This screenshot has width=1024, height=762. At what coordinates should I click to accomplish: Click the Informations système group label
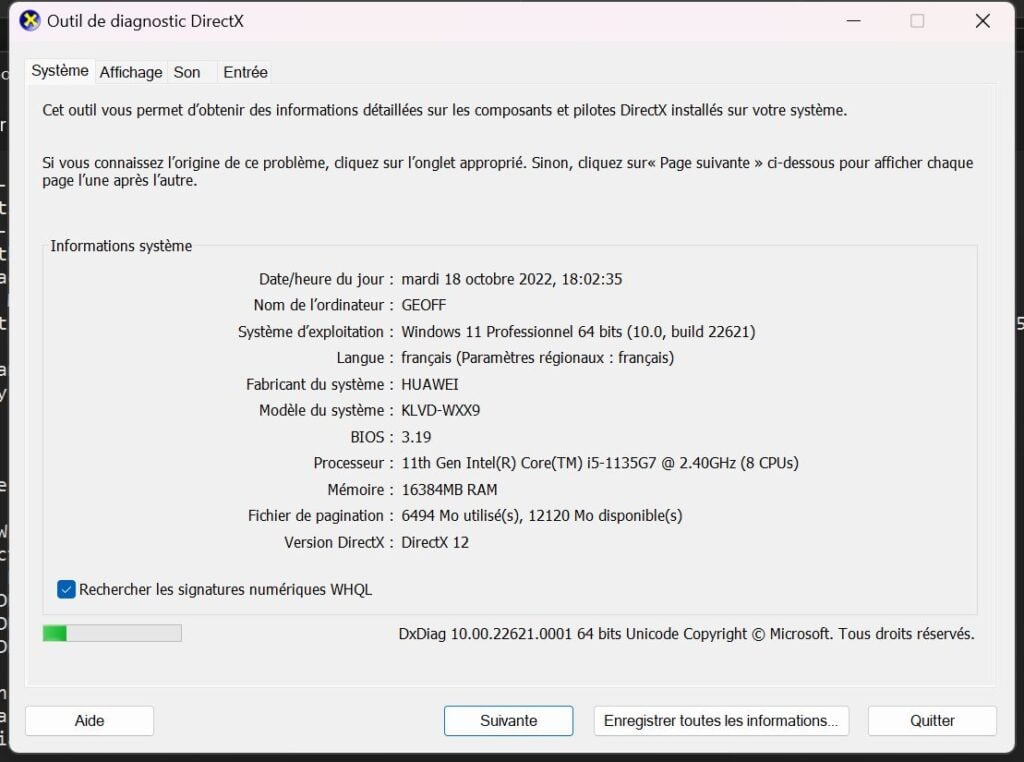[121, 246]
